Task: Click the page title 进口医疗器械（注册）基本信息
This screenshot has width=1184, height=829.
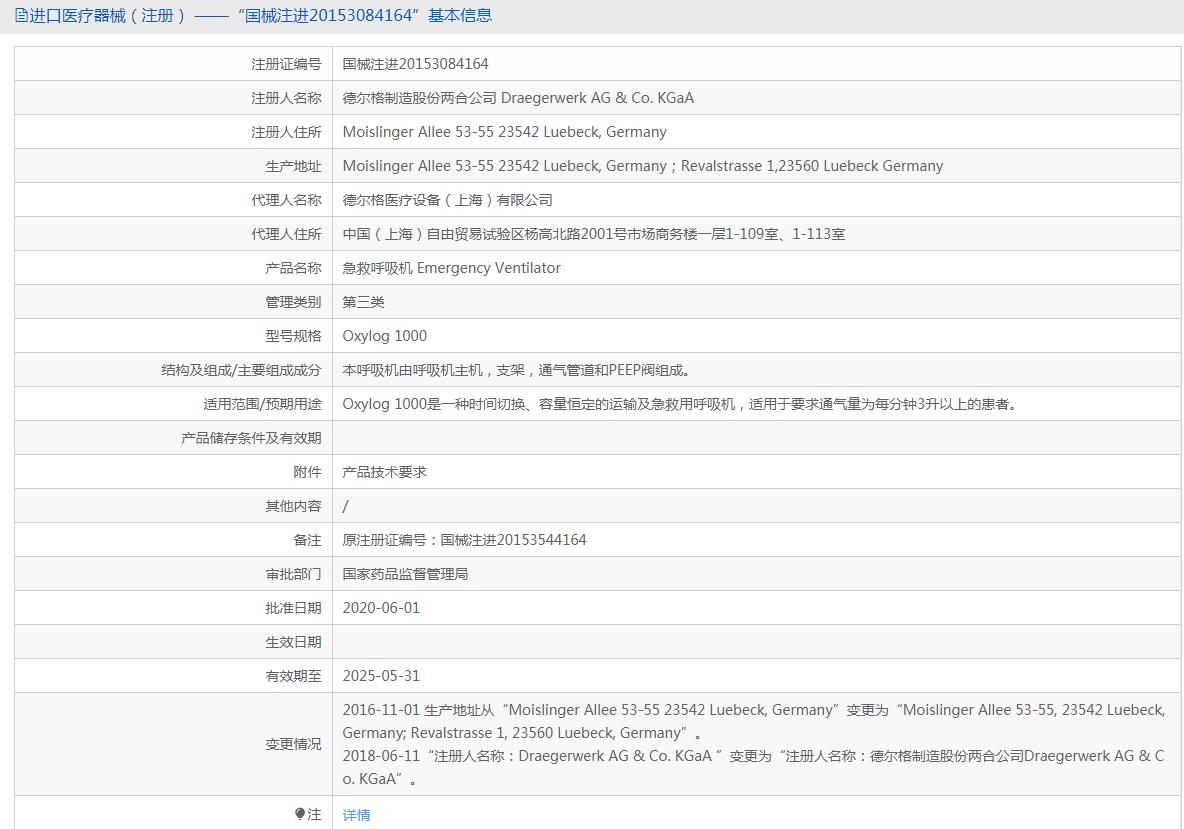Action: pos(261,15)
